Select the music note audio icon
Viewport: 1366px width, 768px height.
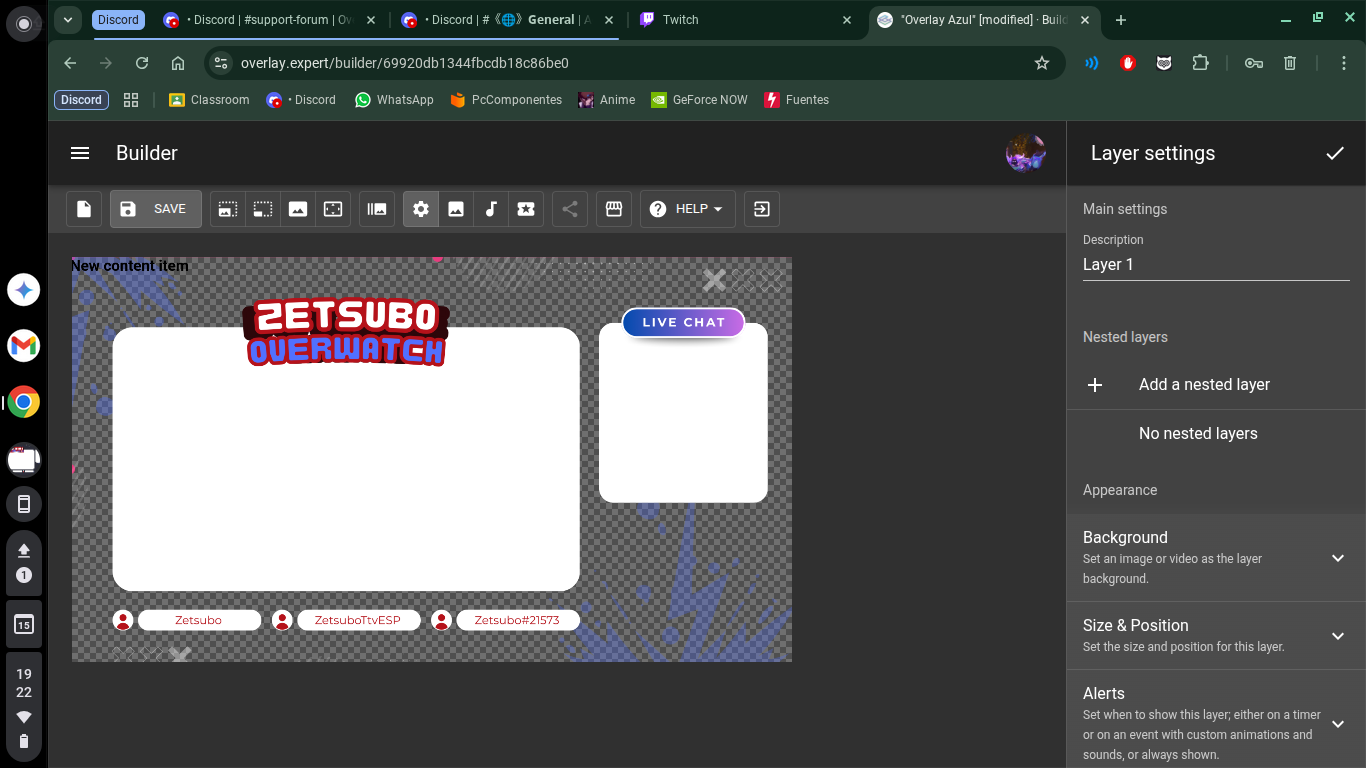(491, 209)
